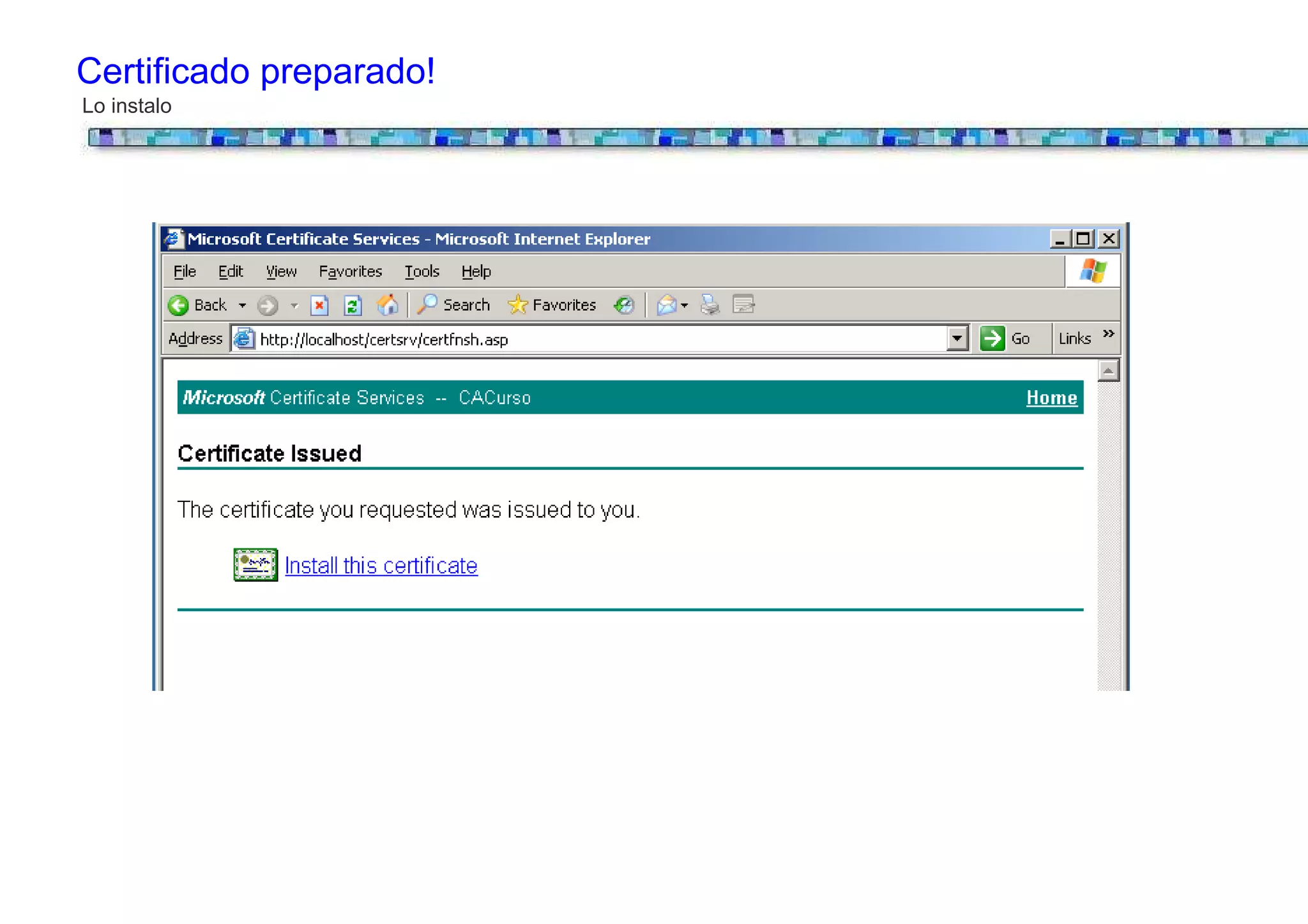1308x924 pixels.
Task: Open Favorites with the star icon
Action: (x=517, y=305)
